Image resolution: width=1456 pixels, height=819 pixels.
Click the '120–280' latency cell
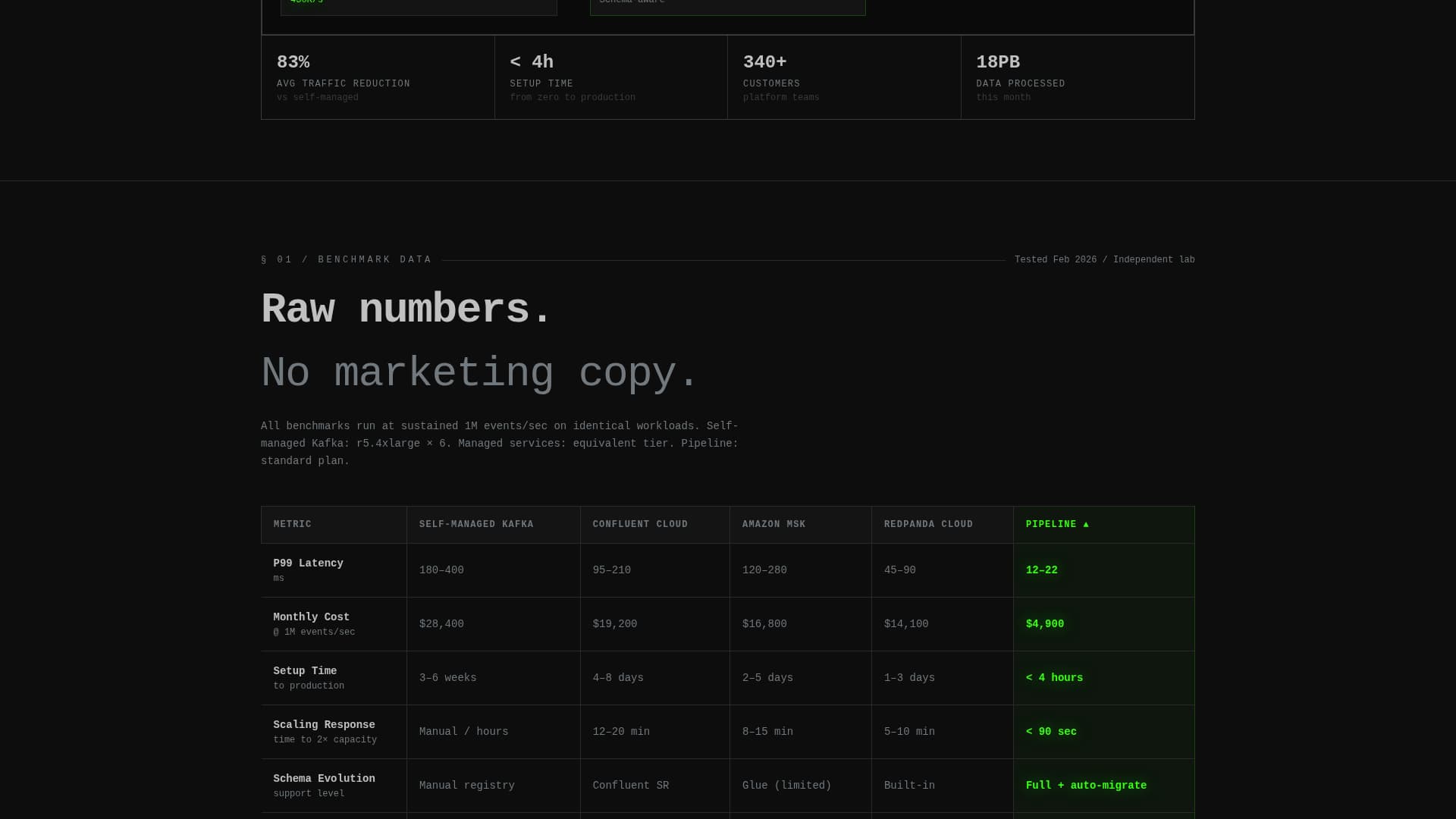(x=801, y=570)
